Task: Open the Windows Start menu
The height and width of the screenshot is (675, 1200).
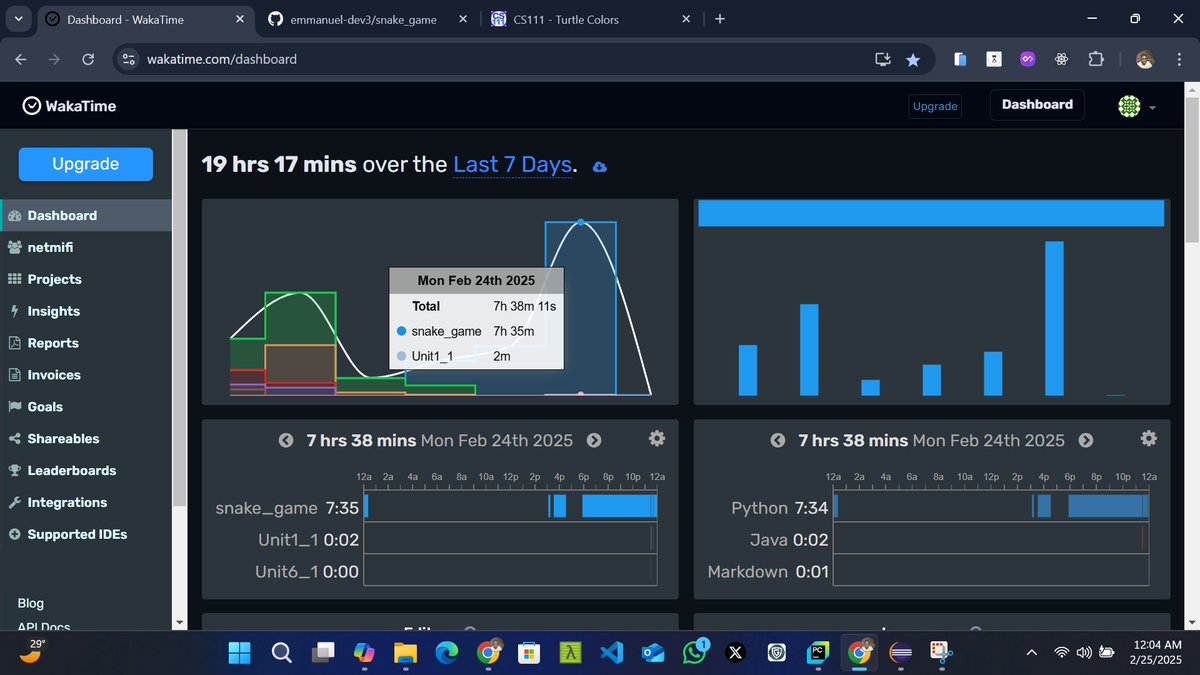Action: 240,653
